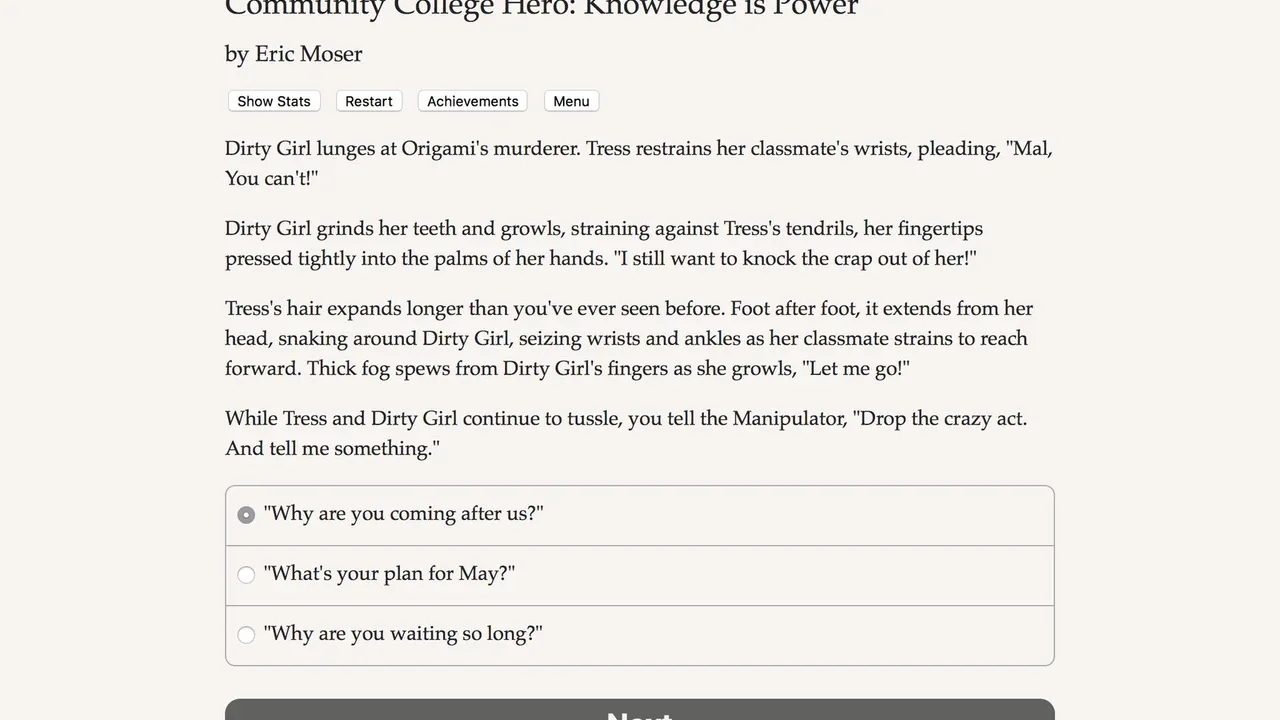Click the quote "Let me go!" in the text

pos(856,369)
